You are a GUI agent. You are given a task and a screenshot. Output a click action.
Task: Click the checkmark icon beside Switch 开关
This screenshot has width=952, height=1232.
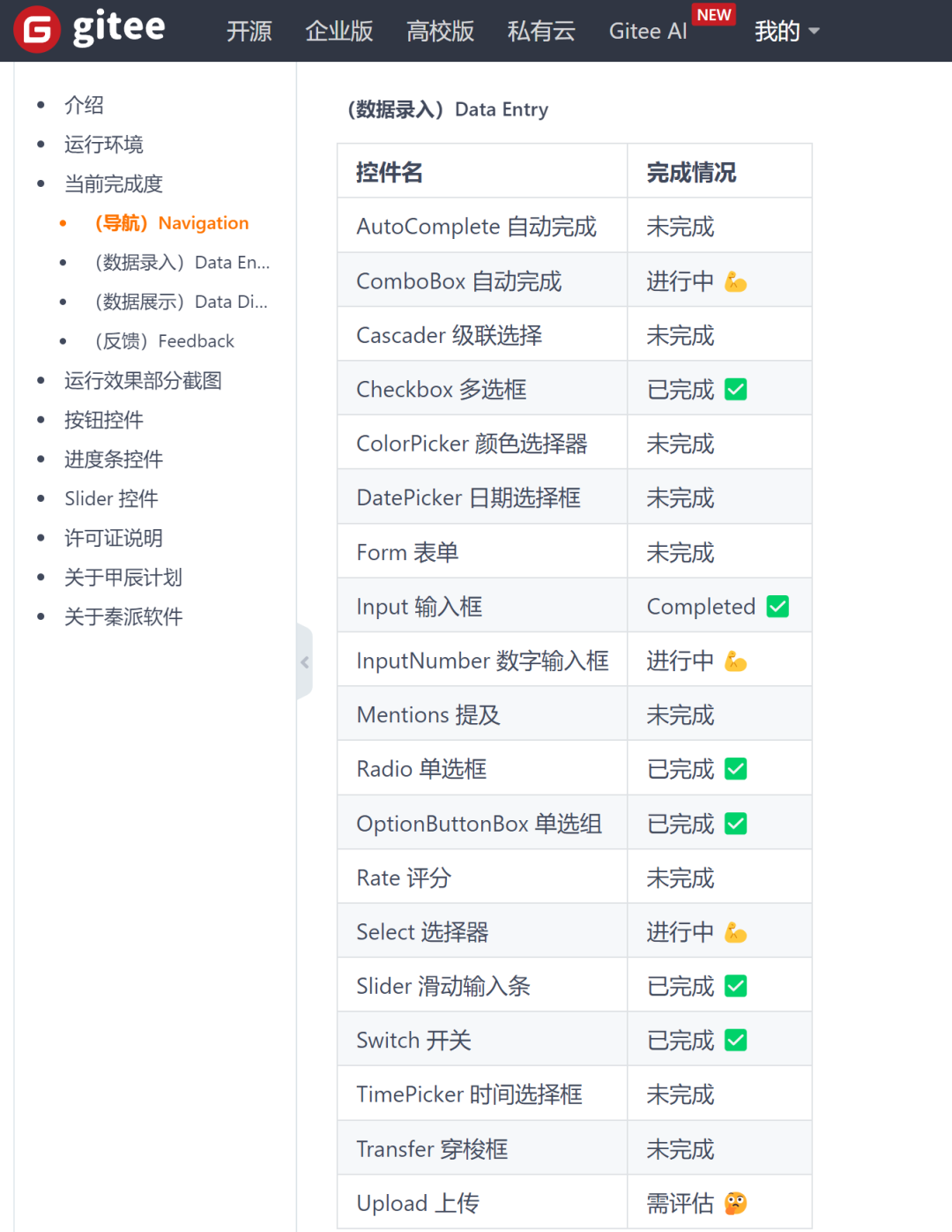pyautogui.click(x=735, y=1040)
